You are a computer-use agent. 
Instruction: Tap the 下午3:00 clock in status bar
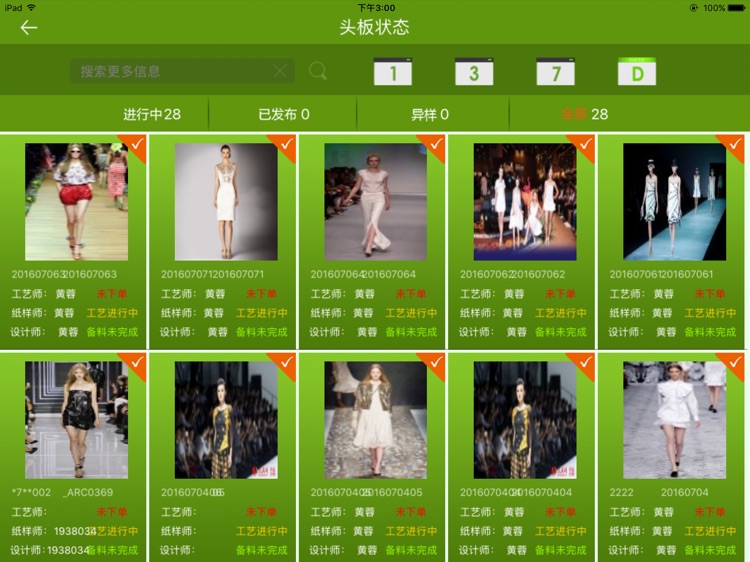pyautogui.click(x=376, y=8)
